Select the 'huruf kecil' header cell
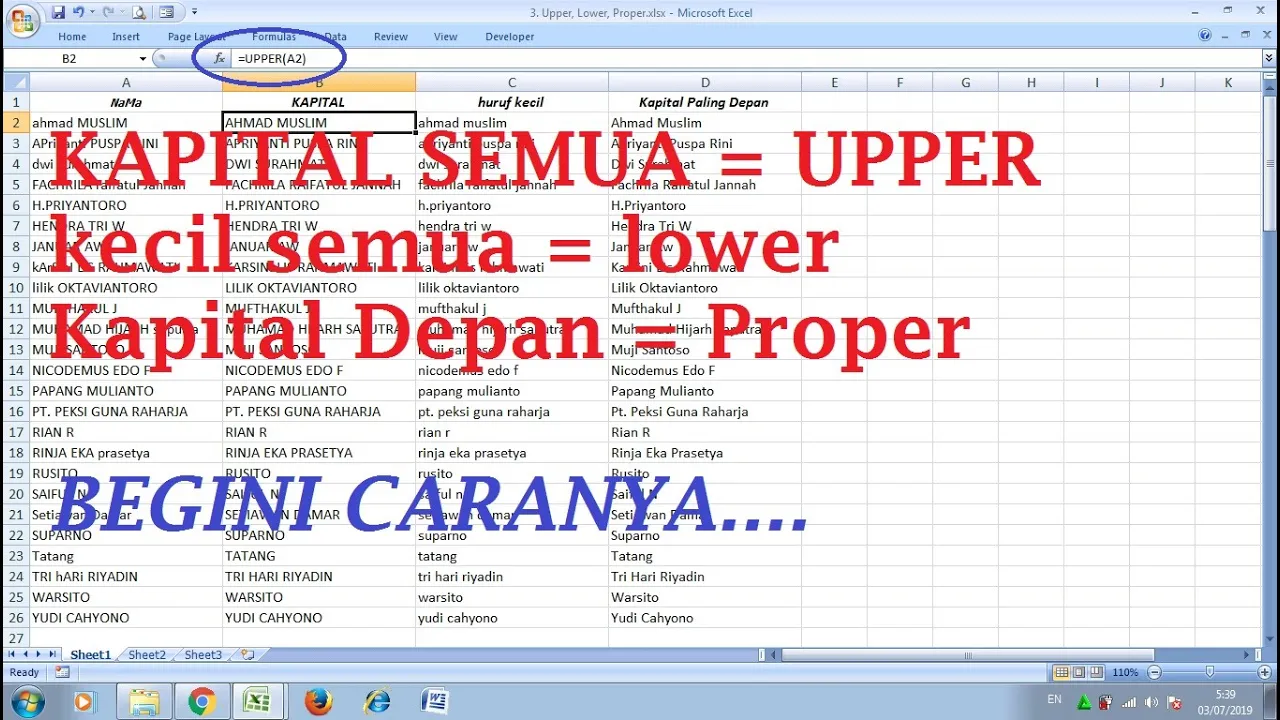The image size is (1280, 720). 512,102
